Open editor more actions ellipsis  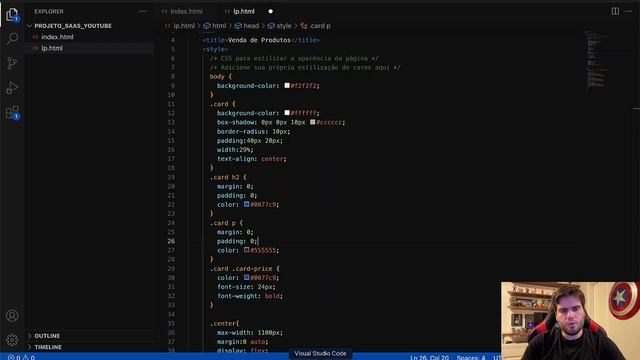[x=629, y=11]
